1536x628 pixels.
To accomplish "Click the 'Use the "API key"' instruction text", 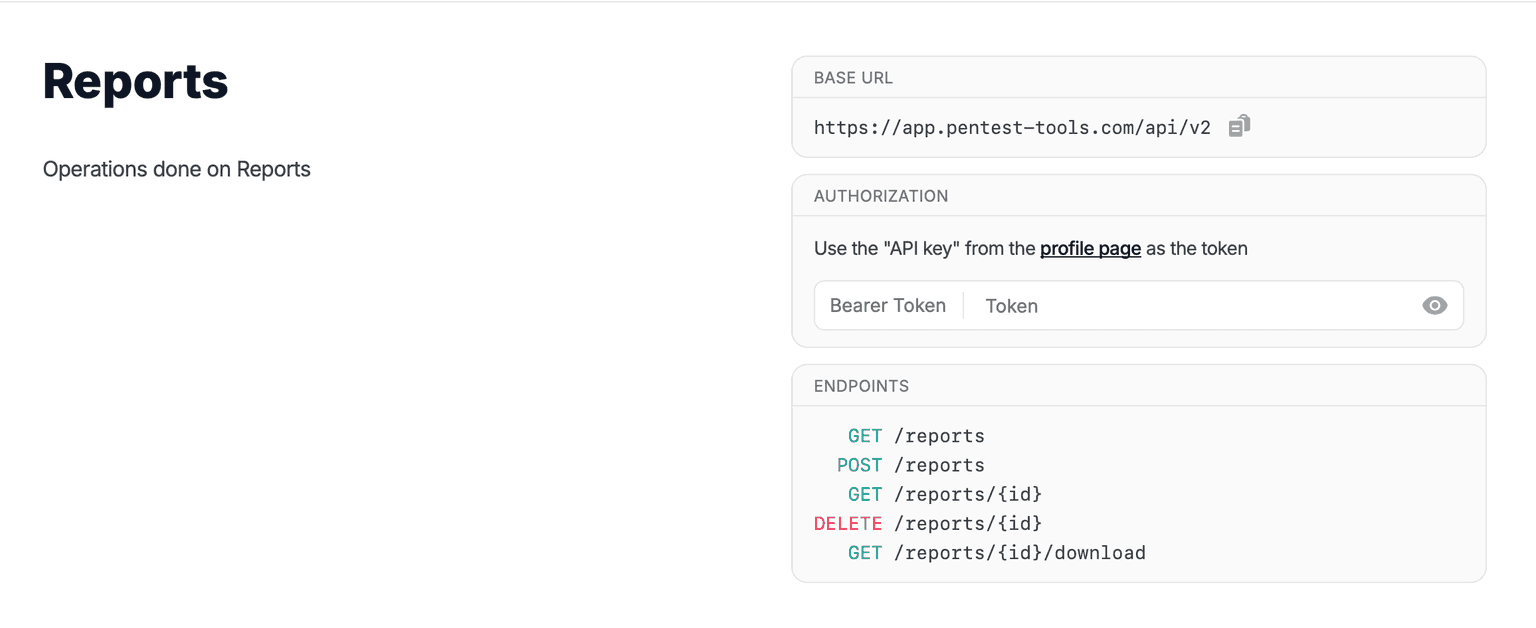I will click(x=924, y=248).
